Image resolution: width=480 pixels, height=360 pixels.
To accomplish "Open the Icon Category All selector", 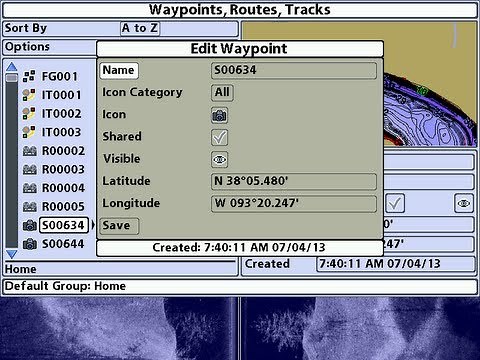I will [222, 93].
